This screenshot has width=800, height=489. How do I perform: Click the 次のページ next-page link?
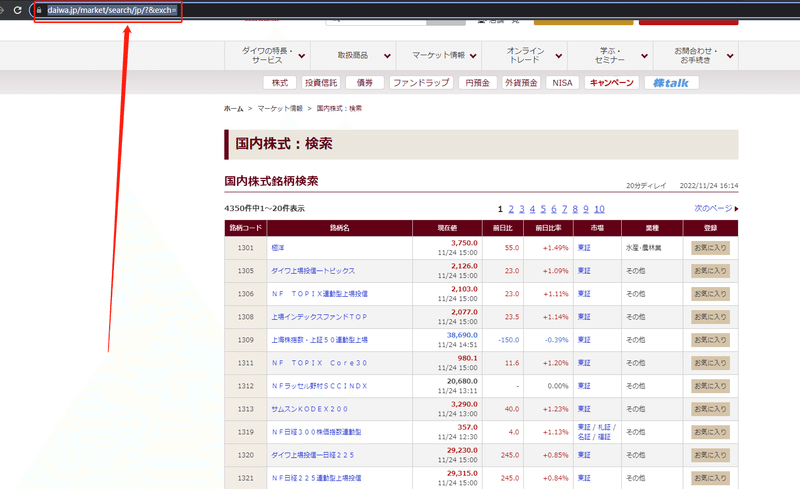(716, 208)
